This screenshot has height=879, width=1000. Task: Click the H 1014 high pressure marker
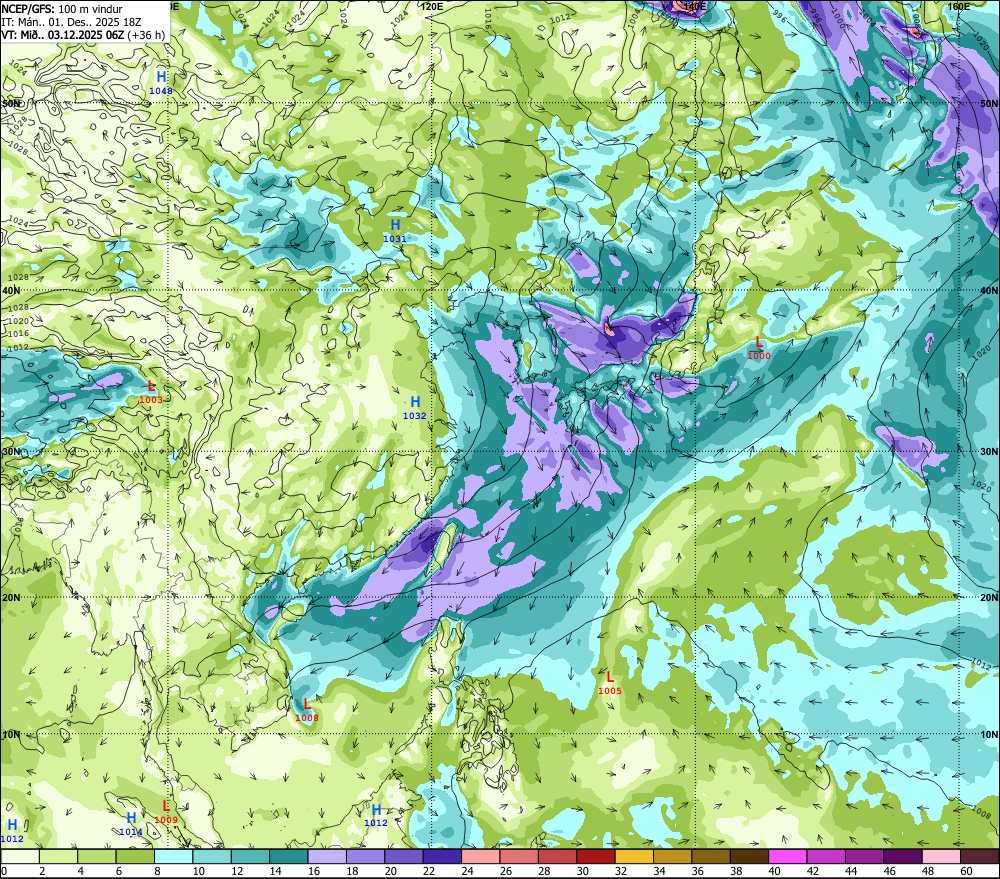[131, 824]
